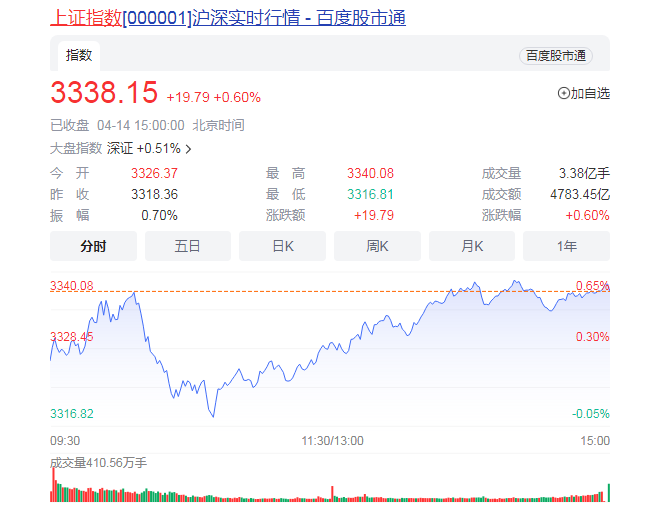Click the 3340.08 label on chart axis
The height and width of the screenshot is (511, 651).
click(72, 286)
